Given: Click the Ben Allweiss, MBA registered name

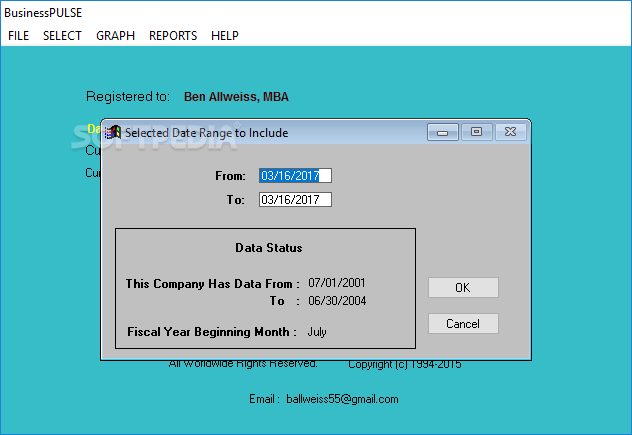Looking at the screenshot, I should (236, 97).
